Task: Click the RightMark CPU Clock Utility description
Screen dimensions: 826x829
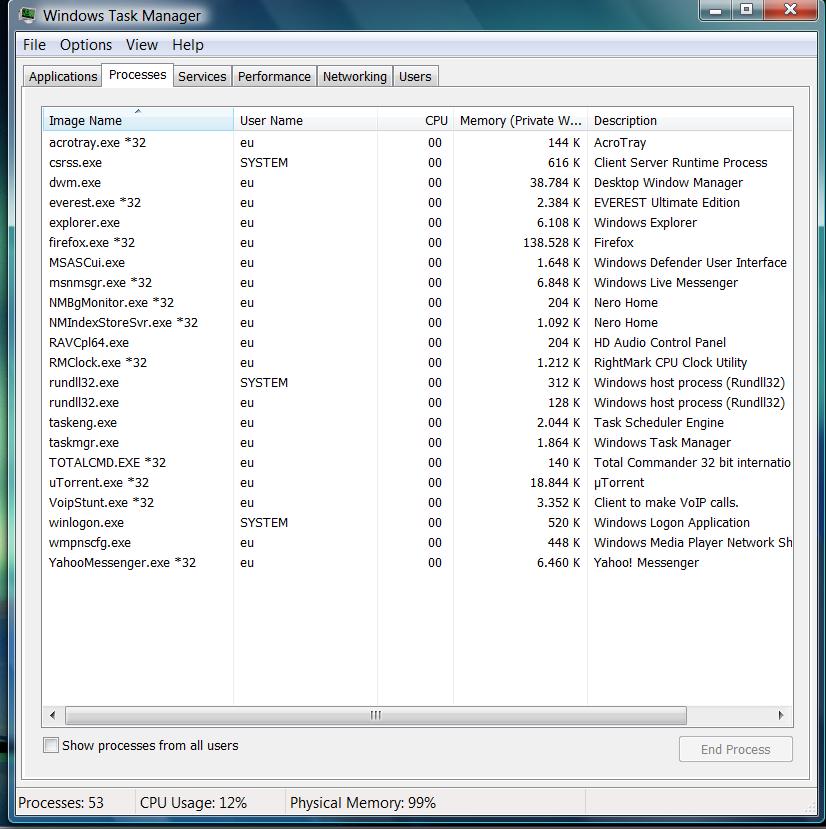Action: point(670,363)
